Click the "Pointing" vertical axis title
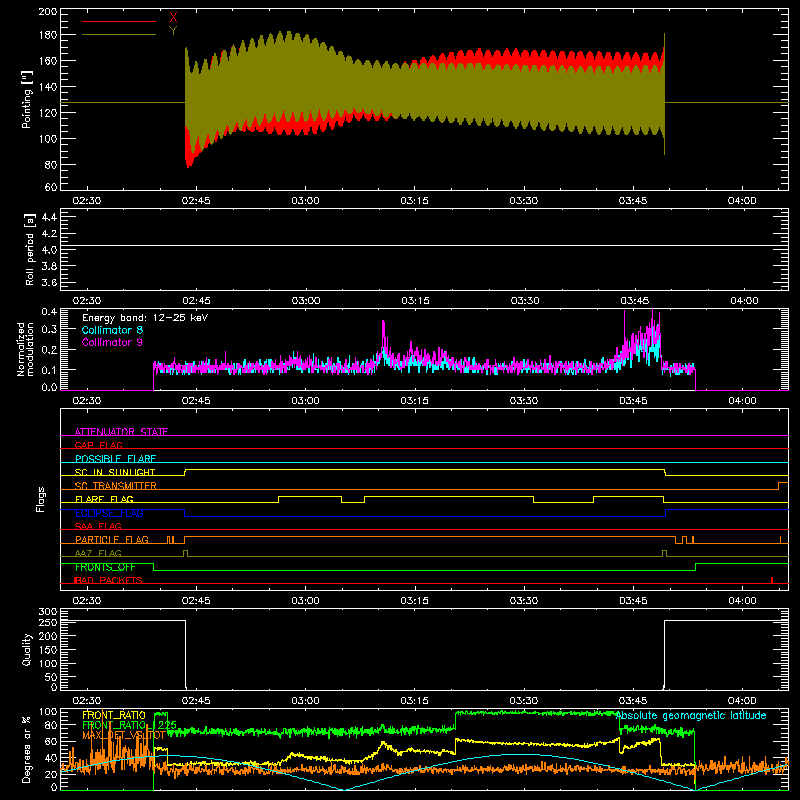The image size is (800, 800). (x=27, y=99)
